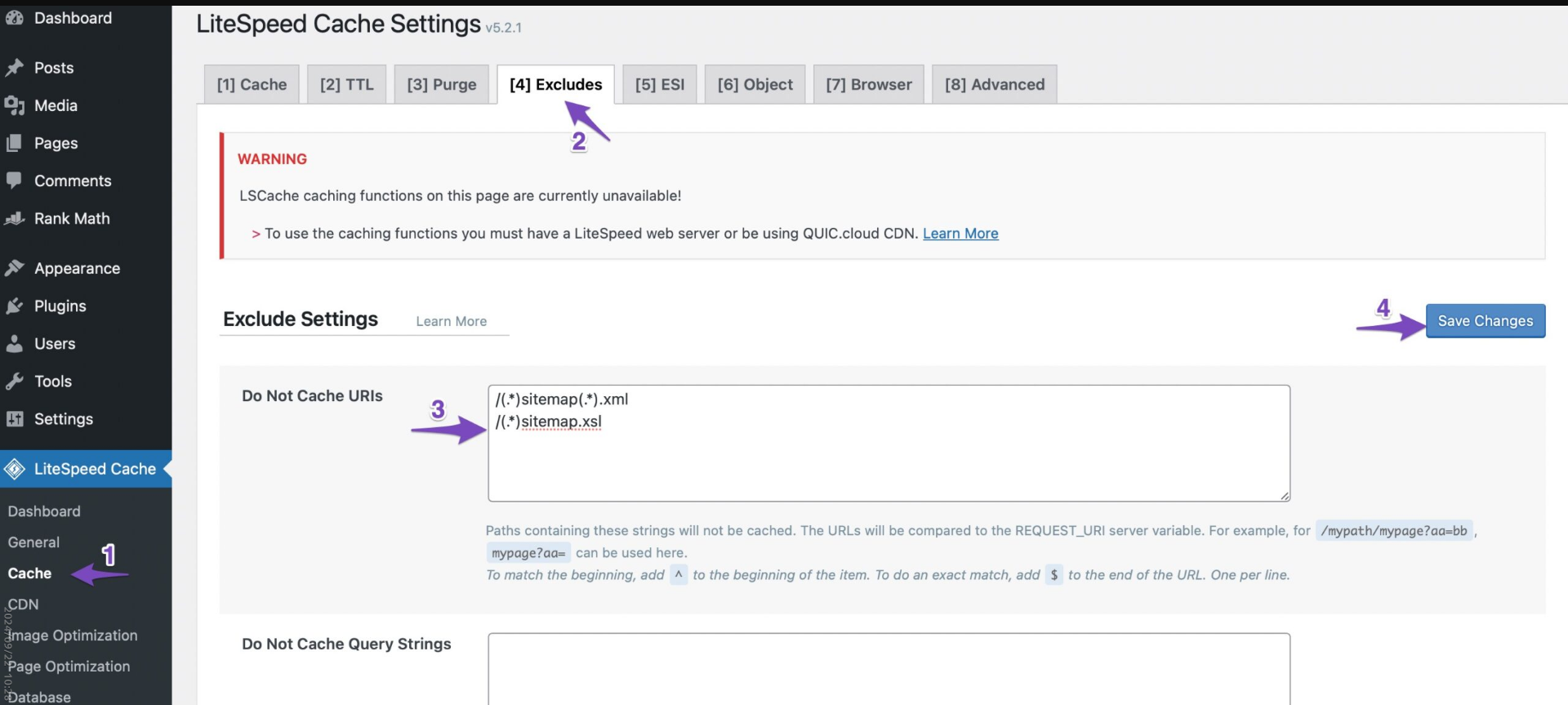The height and width of the screenshot is (705, 1568).
Task: Click the Appearance paintbrush icon
Action: tap(15, 268)
